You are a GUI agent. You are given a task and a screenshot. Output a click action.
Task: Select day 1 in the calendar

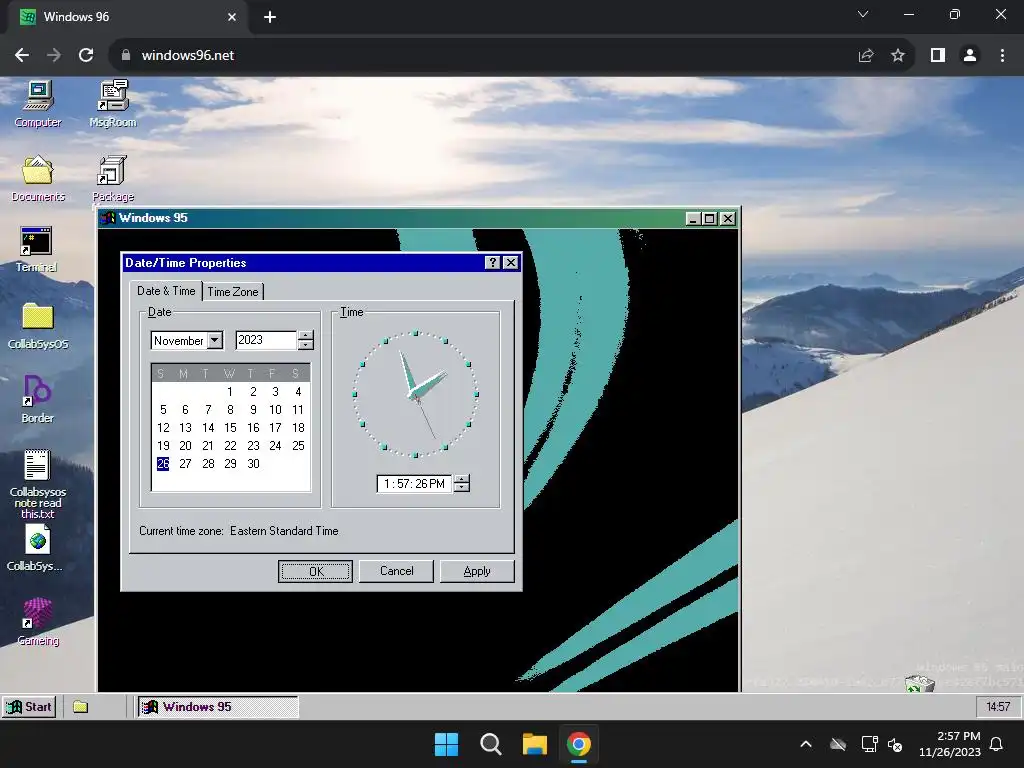[230, 392]
